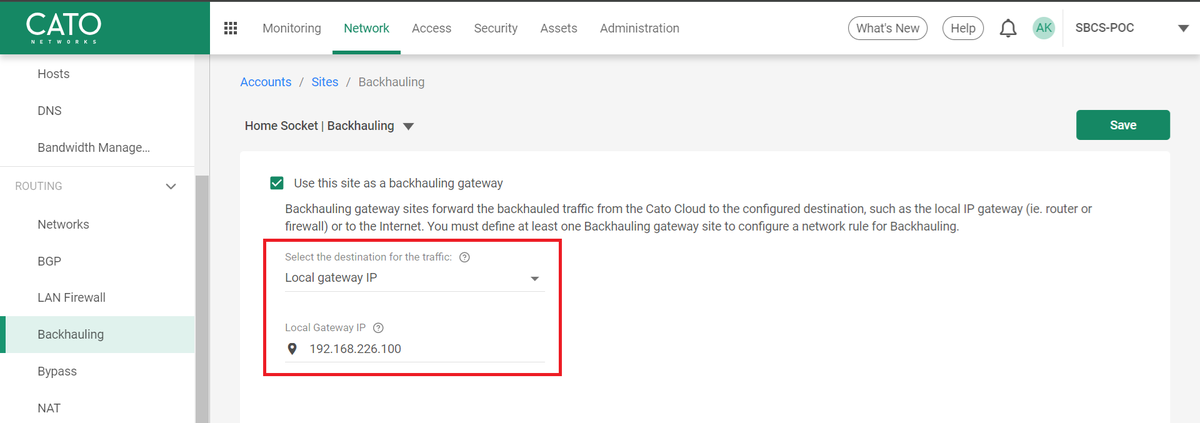Click the What's New button

(x=887, y=28)
